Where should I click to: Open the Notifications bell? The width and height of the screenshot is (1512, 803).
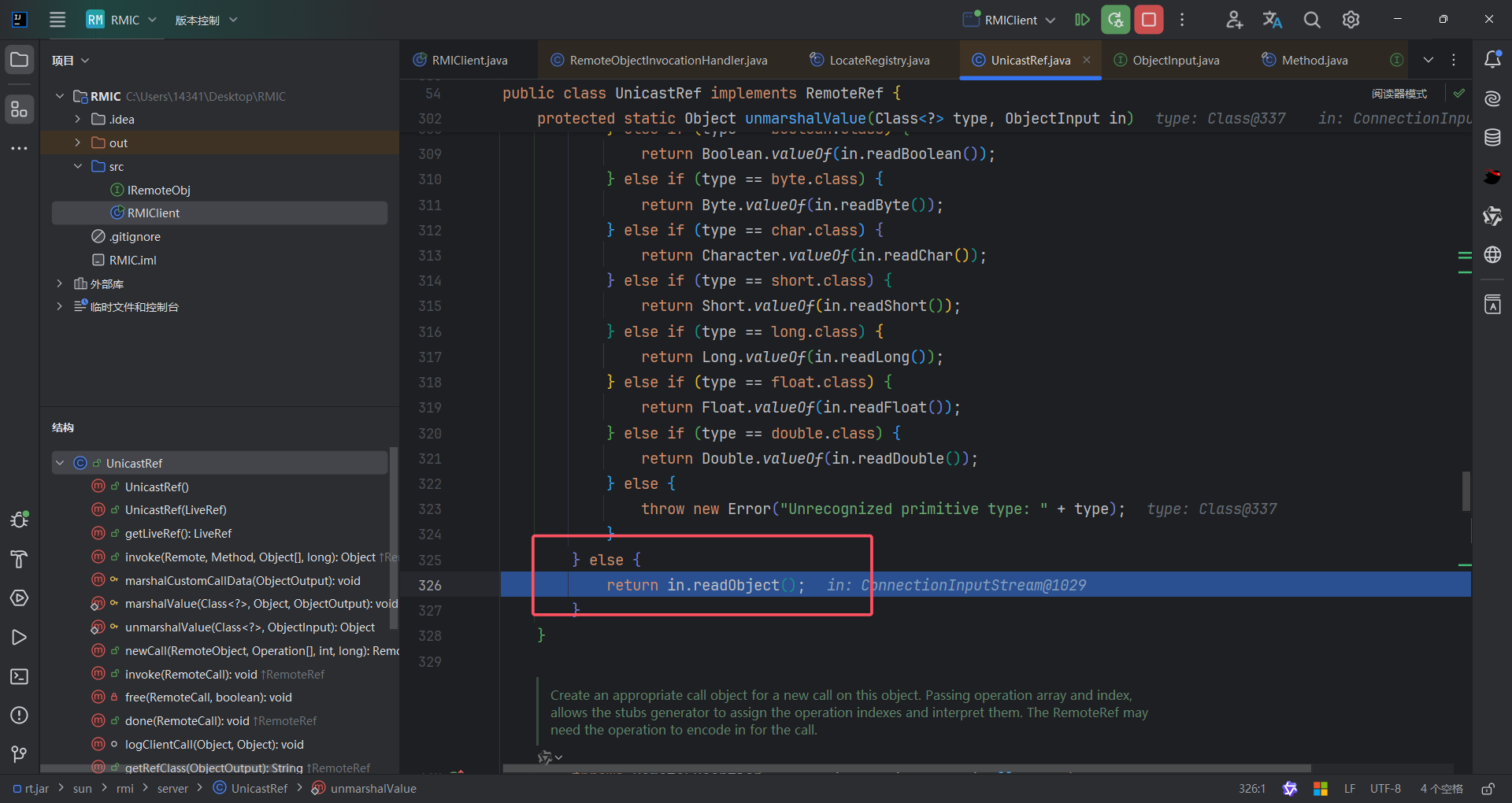coord(1492,59)
